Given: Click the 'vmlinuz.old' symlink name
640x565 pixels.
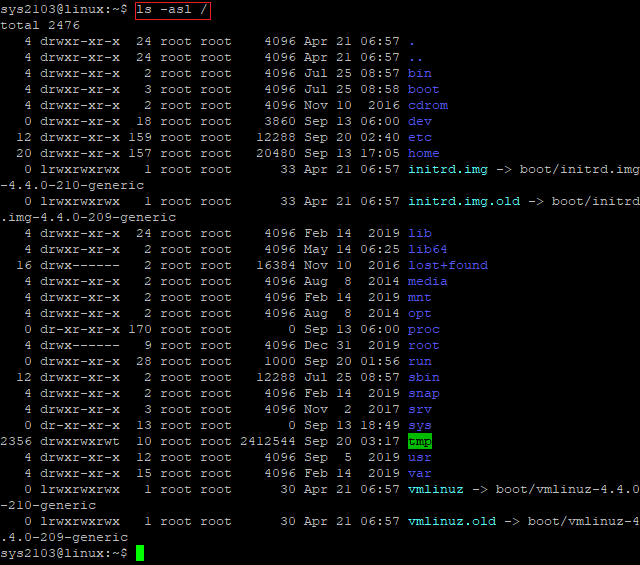Looking at the screenshot, I should (452, 521).
